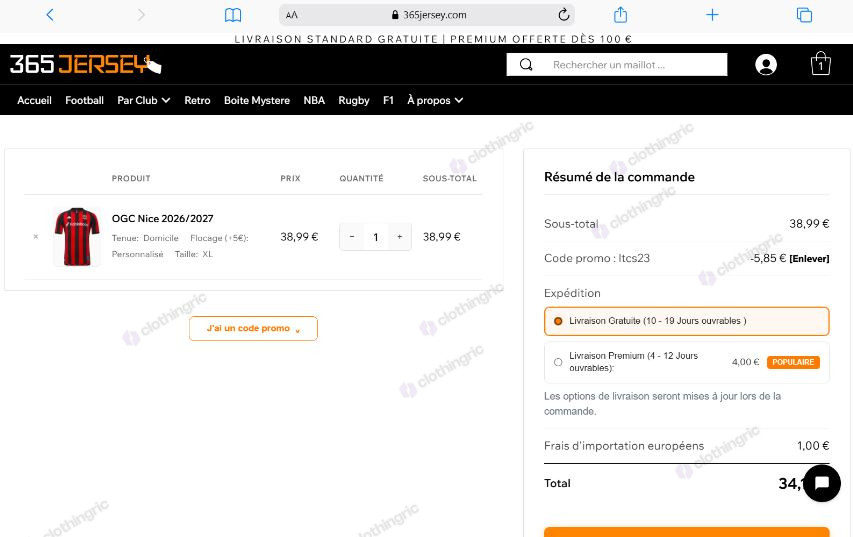Click the orange checkout button

point(687,532)
